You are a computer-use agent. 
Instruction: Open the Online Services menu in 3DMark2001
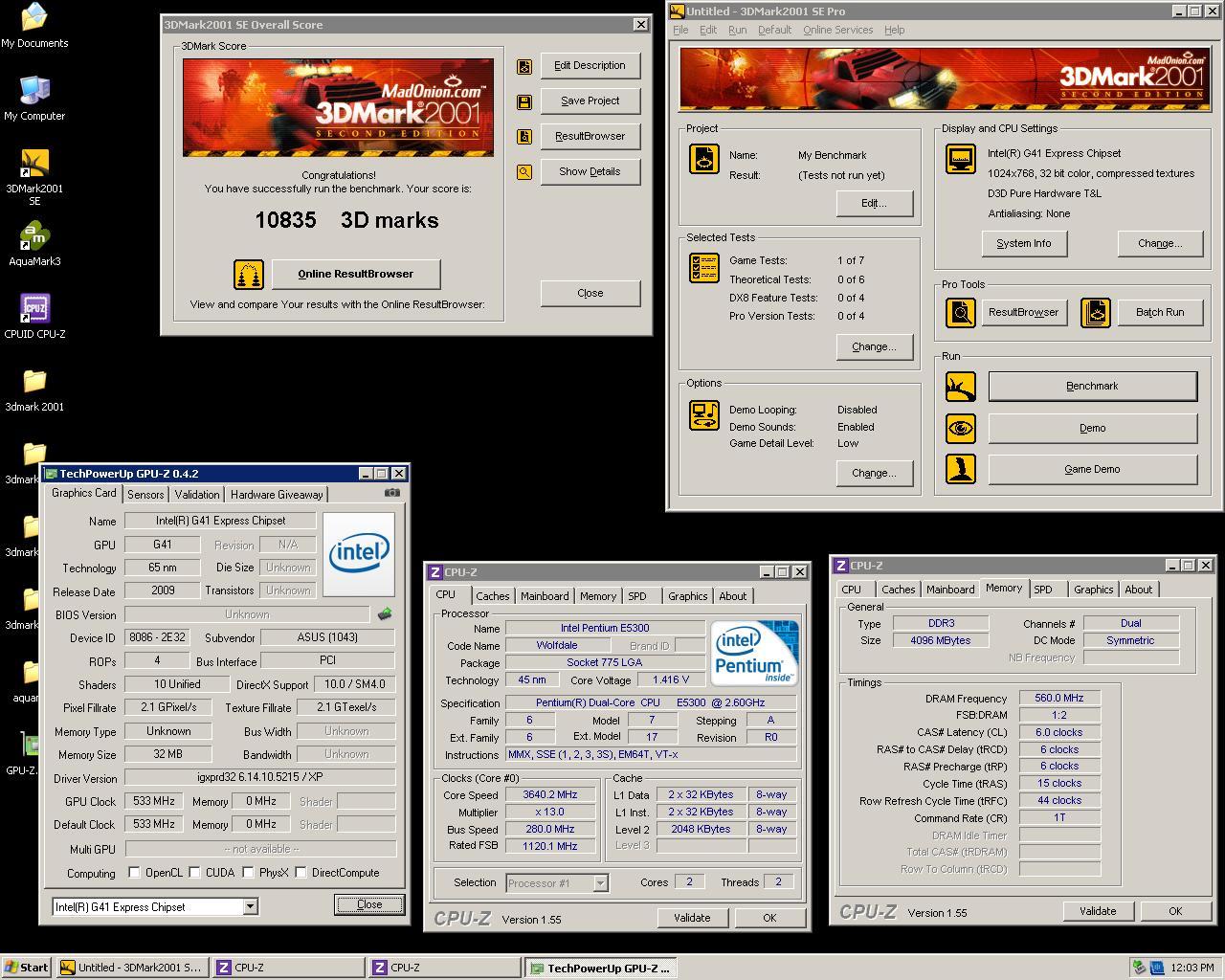coord(837,30)
